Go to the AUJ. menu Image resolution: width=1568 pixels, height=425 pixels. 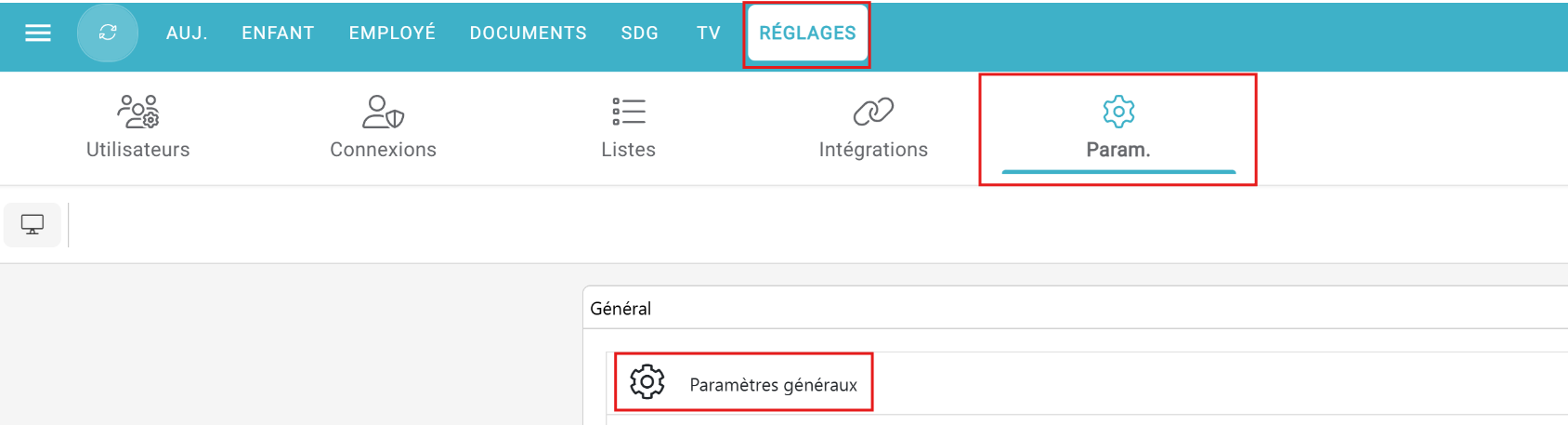pos(187,33)
